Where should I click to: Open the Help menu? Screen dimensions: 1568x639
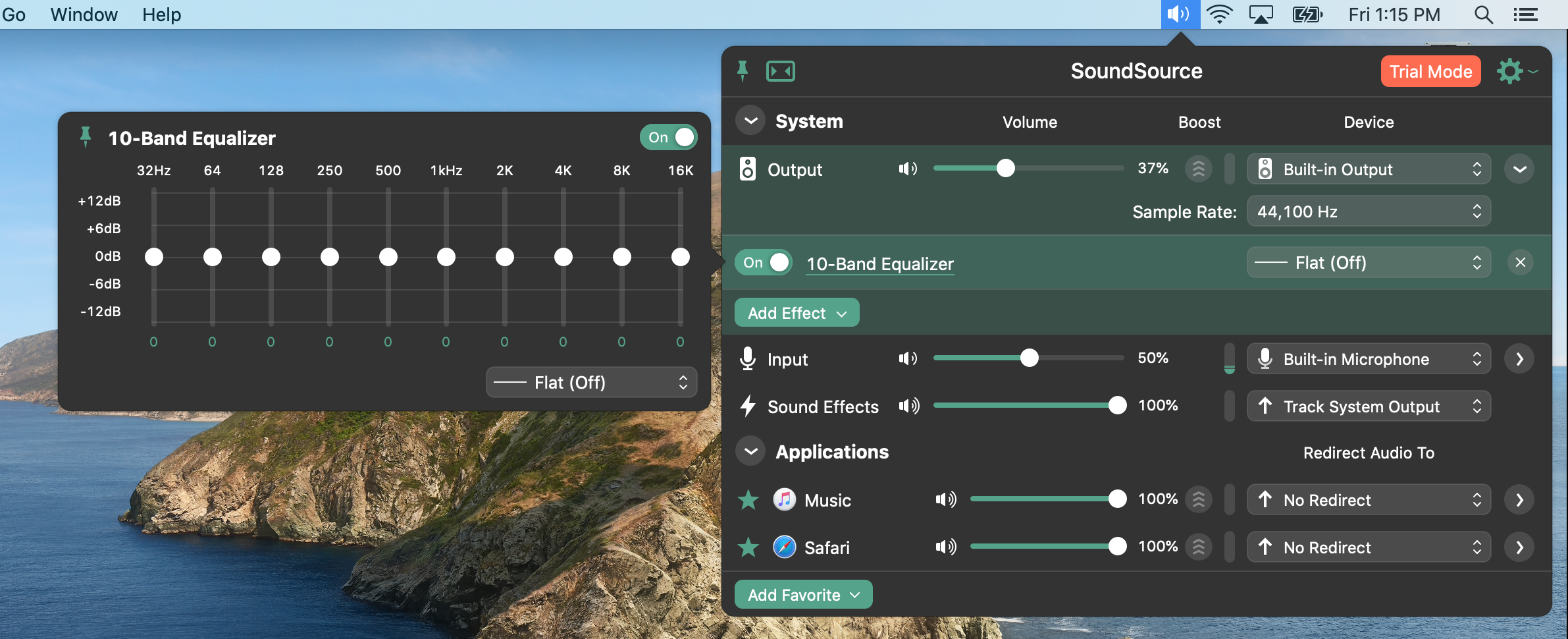click(x=161, y=14)
